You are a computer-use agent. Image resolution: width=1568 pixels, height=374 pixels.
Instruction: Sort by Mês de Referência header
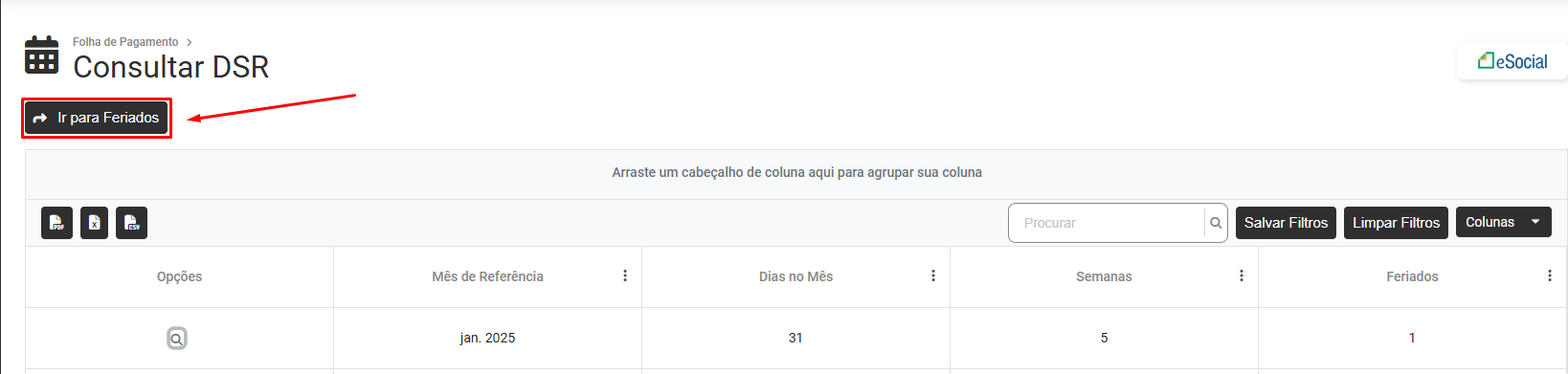pos(487,276)
